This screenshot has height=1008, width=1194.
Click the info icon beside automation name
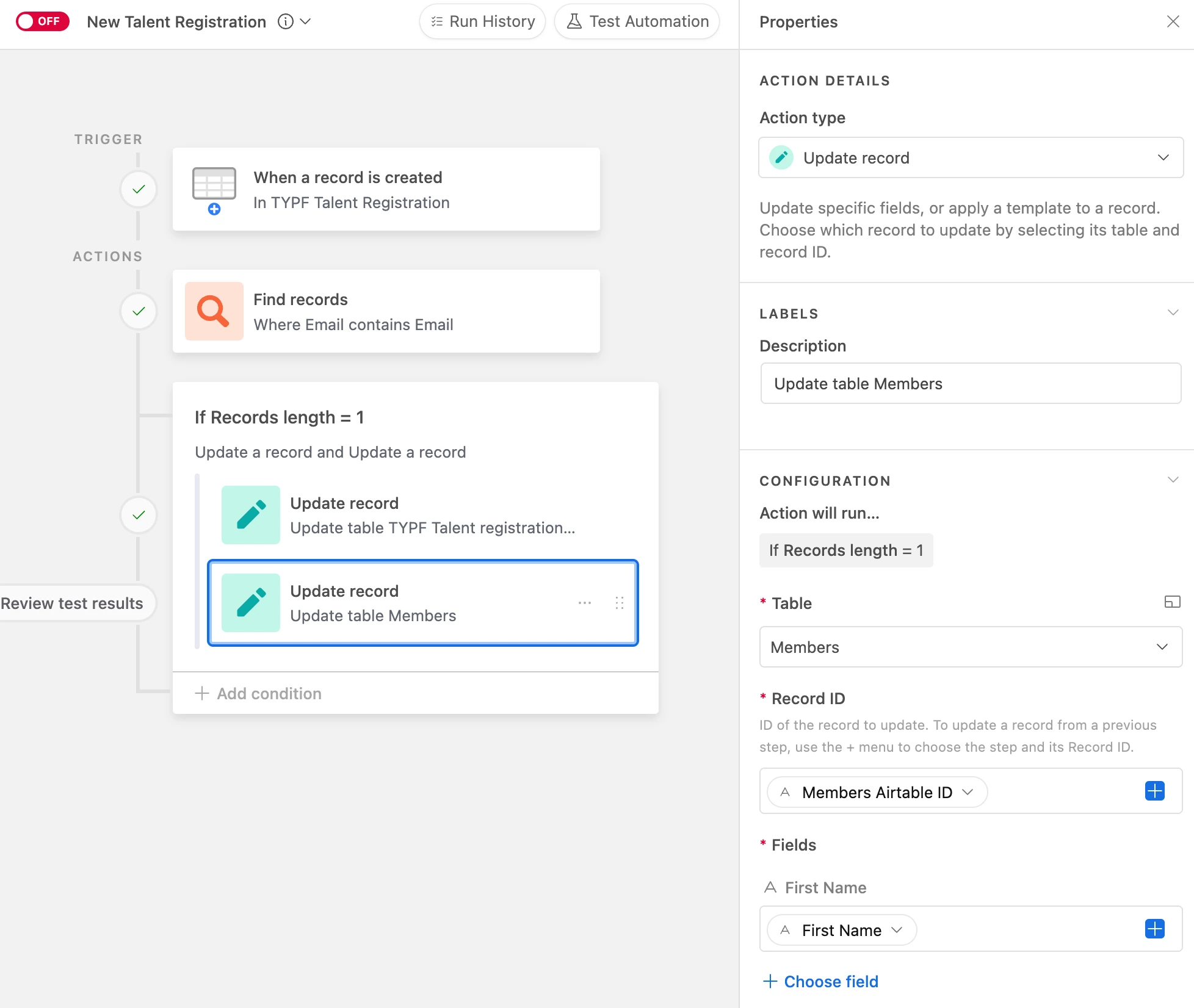285,21
